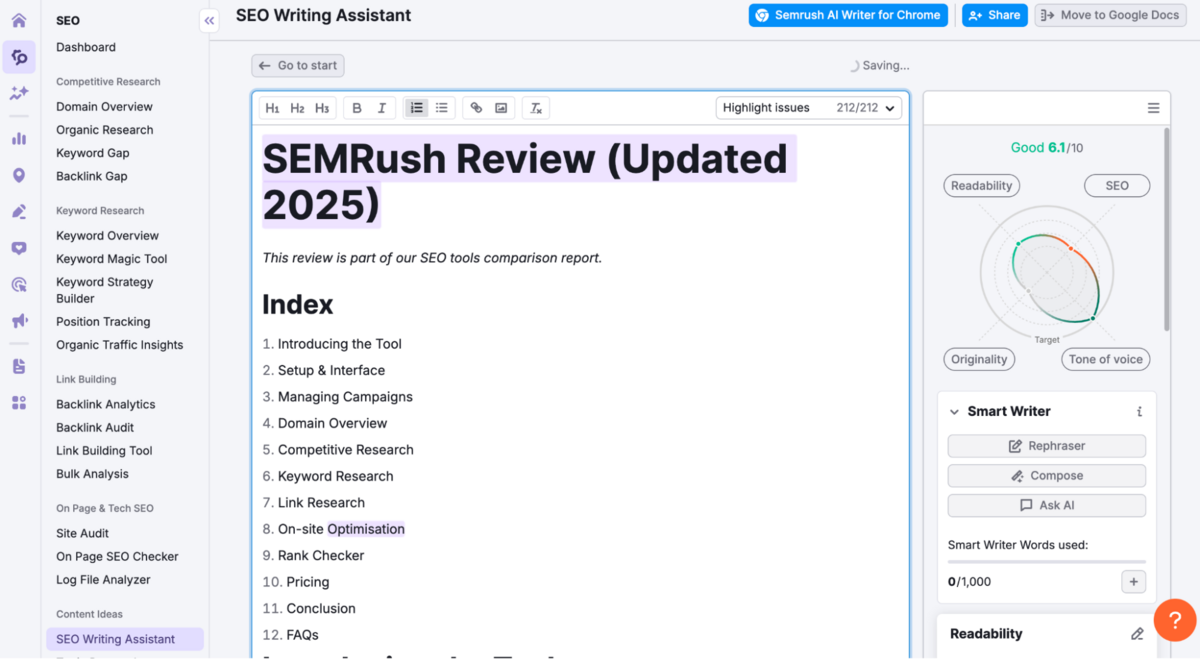Click the Rephraser button
This screenshot has height=659, width=1200.
(1046, 446)
